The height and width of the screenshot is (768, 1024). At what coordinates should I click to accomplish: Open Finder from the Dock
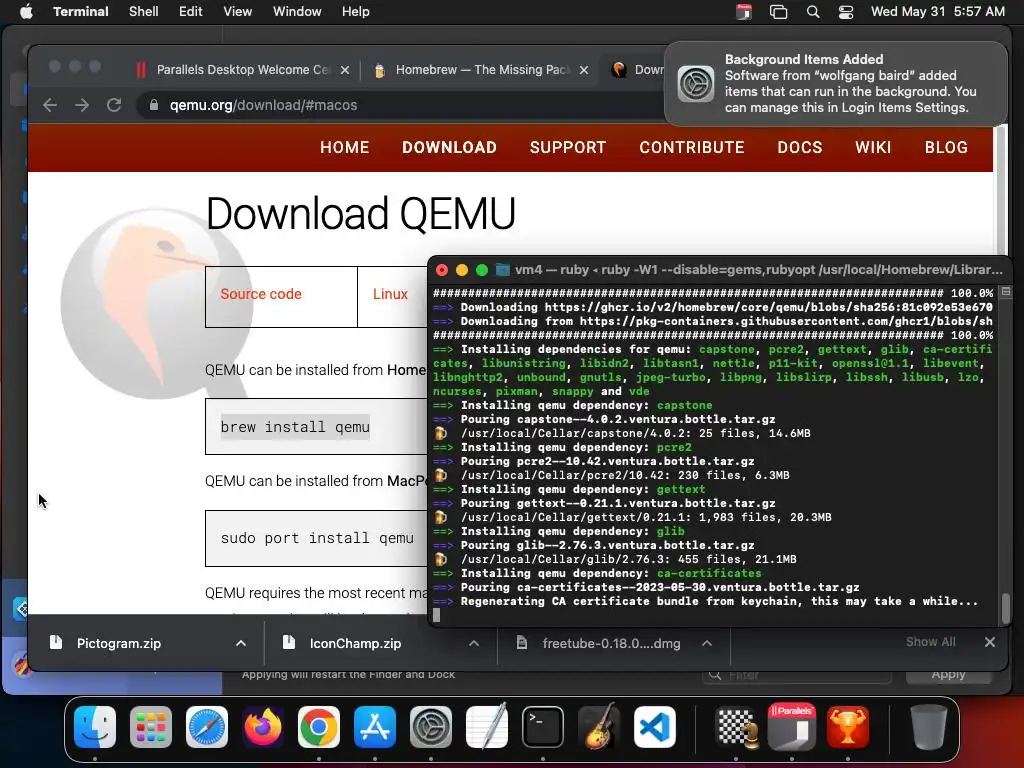(x=95, y=727)
